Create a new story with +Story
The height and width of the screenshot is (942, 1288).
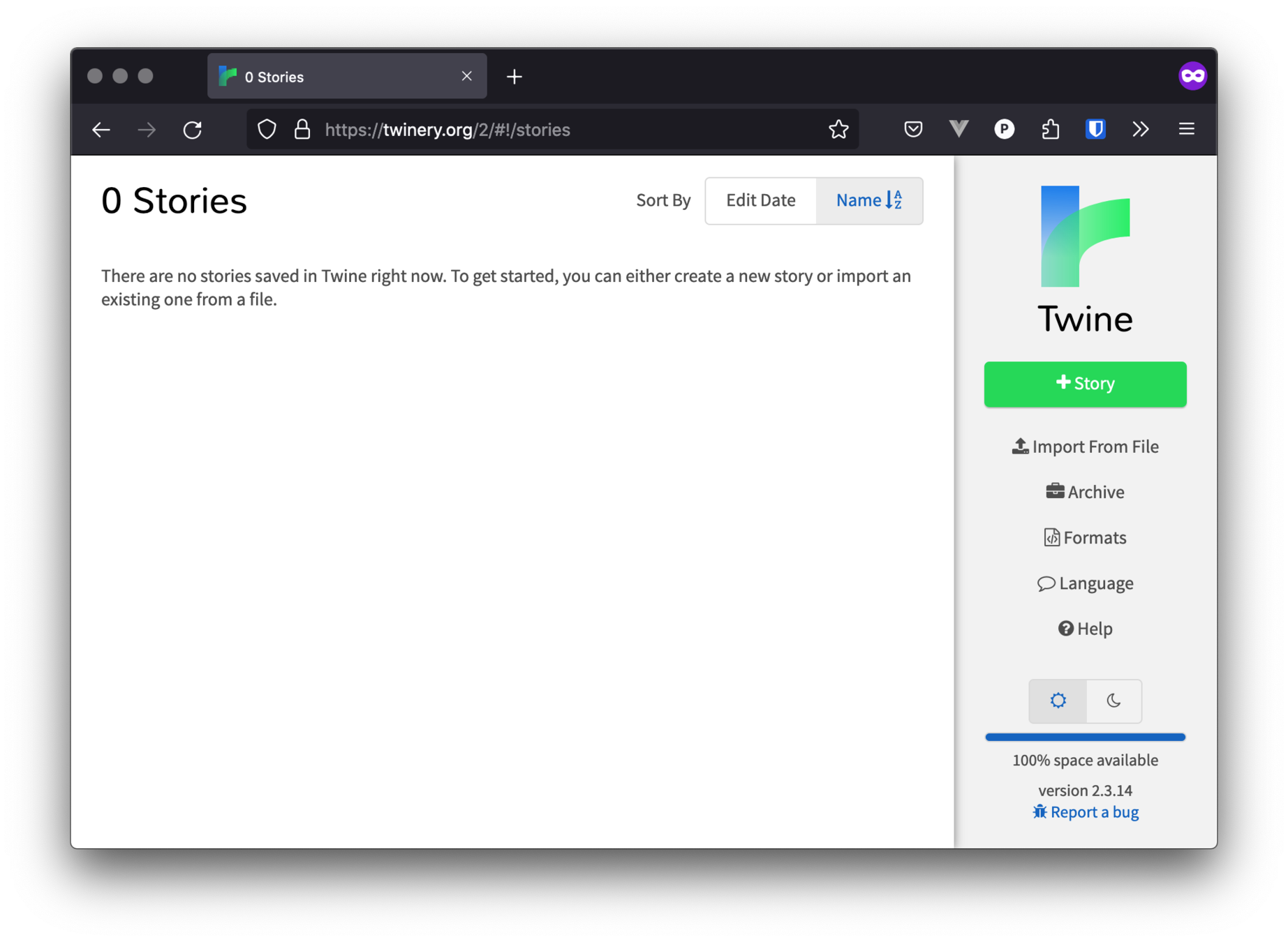[1085, 384]
